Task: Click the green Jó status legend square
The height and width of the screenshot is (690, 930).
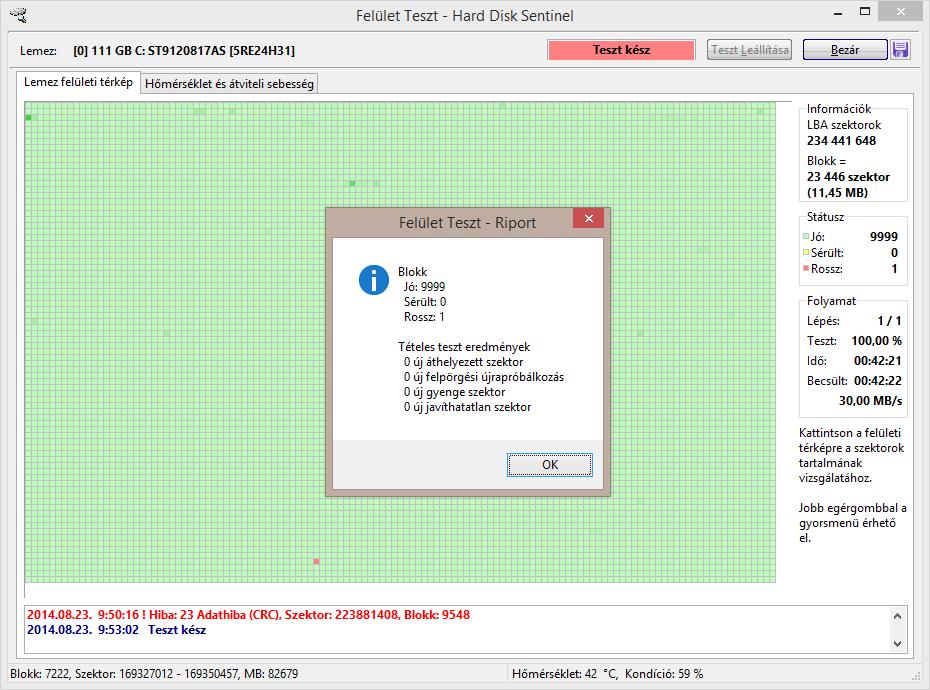Action: pos(805,236)
